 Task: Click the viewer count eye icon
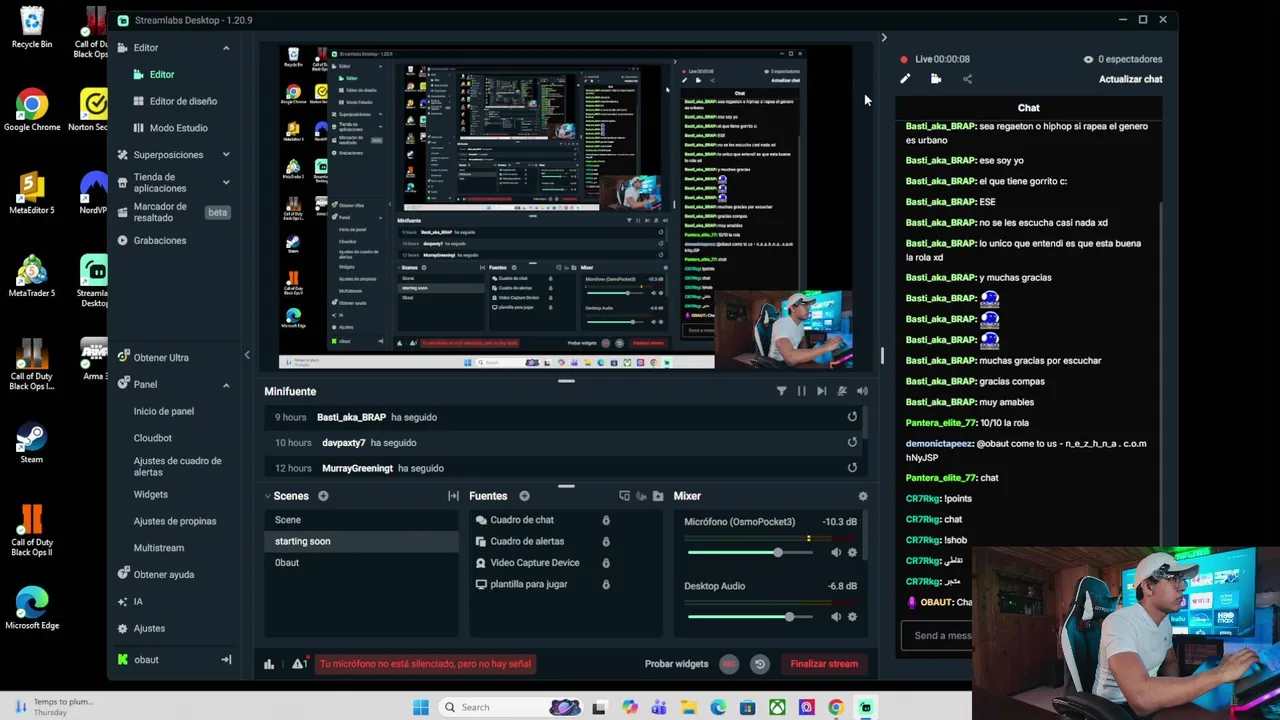tap(1088, 59)
